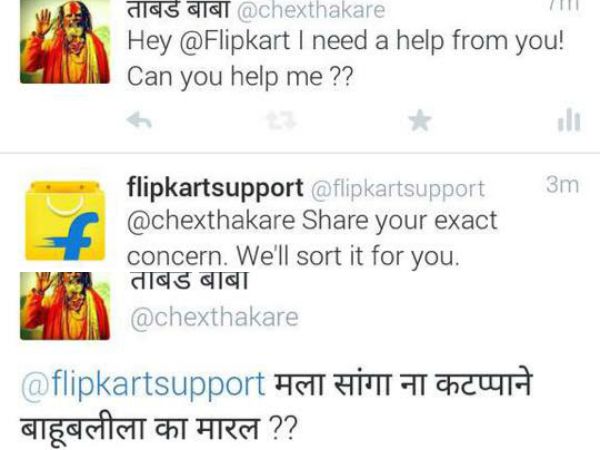Click @chexthakare handle beside lower avatar
This screenshot has width=600, height=450.
coord(214,317)
